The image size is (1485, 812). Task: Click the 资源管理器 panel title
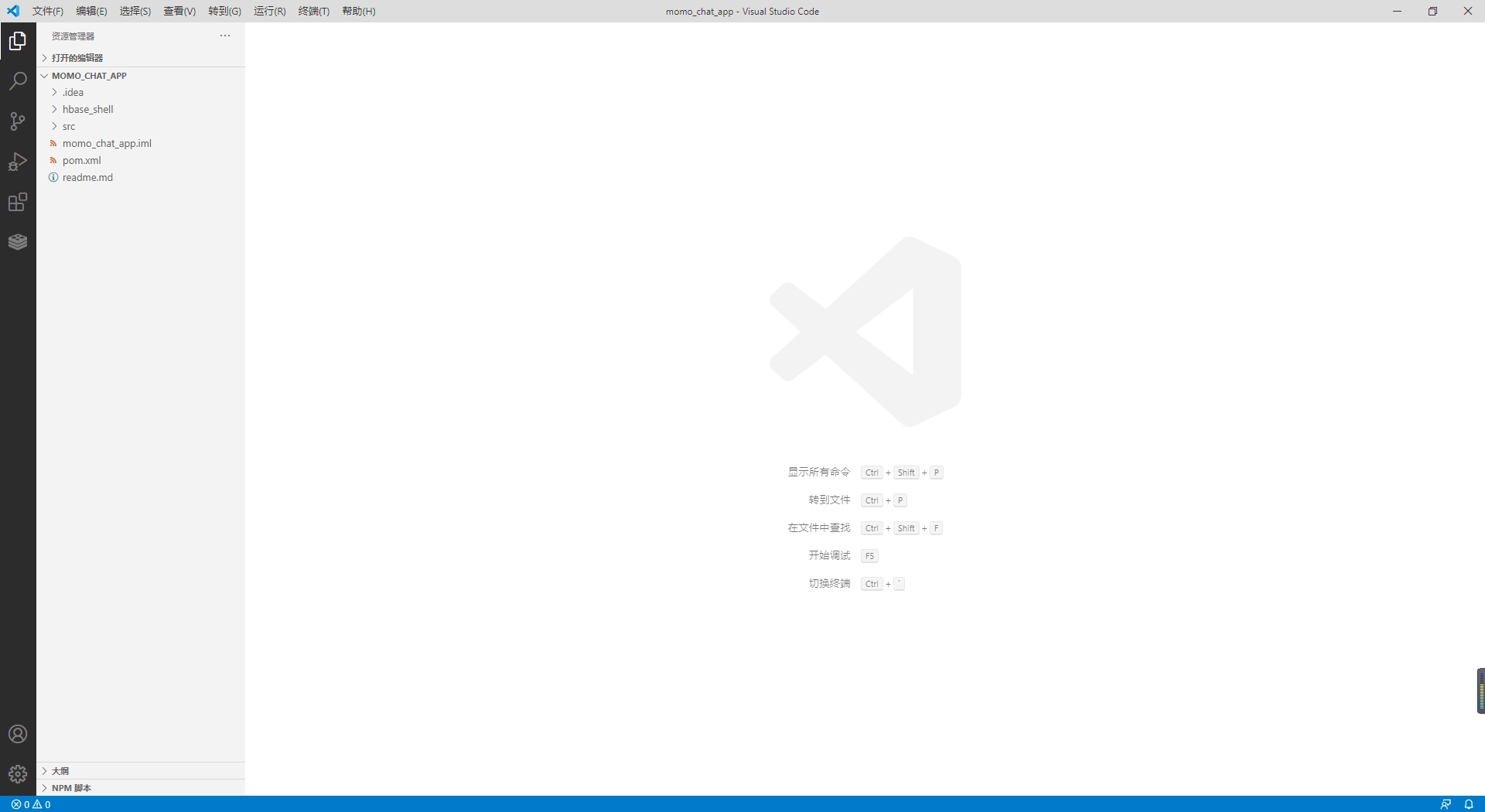73,36
